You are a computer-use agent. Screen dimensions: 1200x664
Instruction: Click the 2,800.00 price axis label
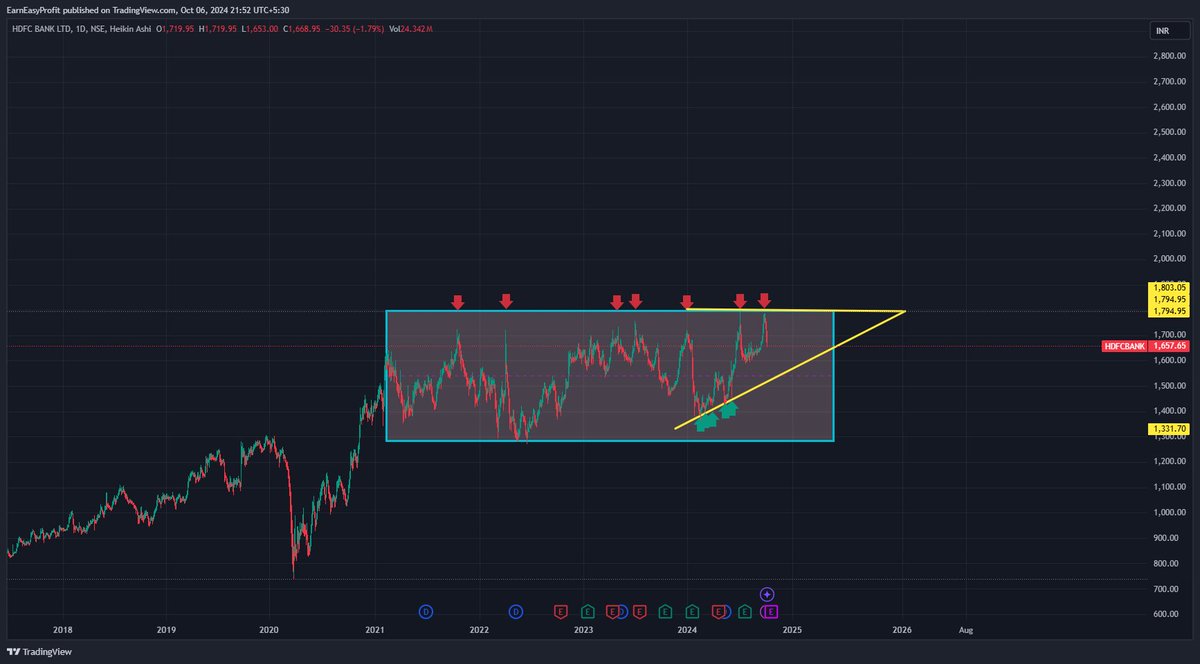click(1168, 56)
